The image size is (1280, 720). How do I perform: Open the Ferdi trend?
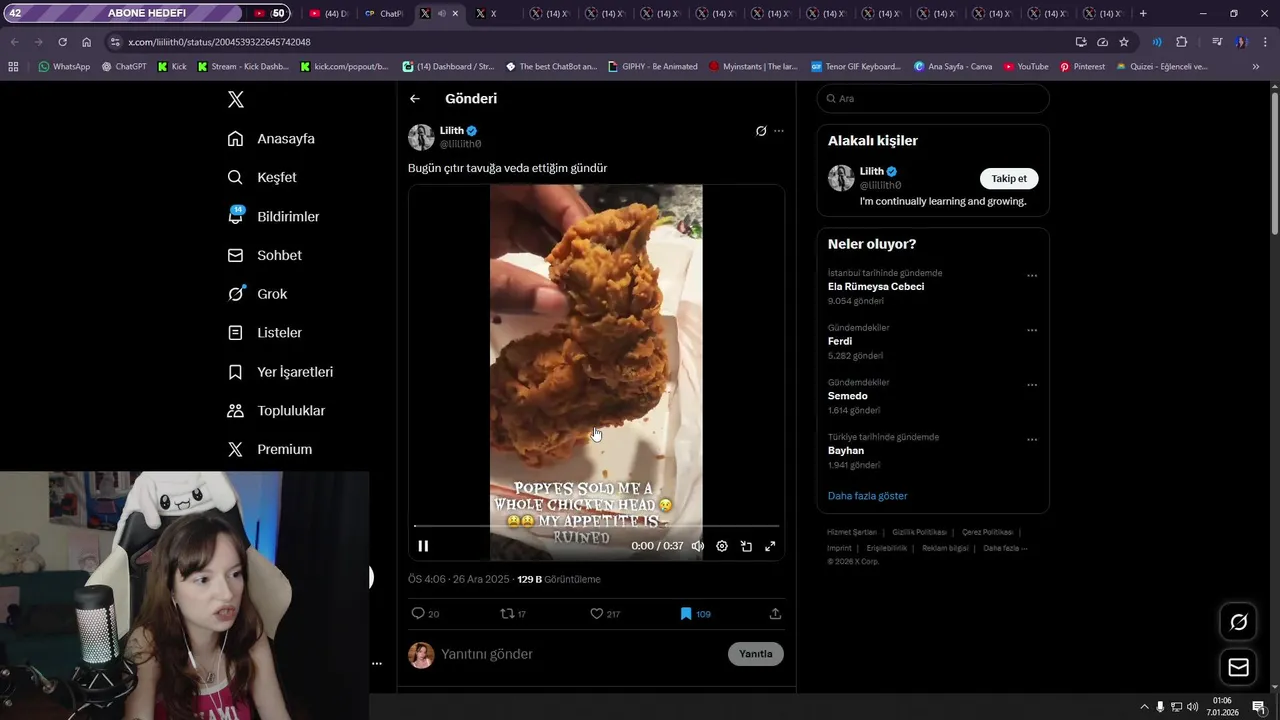click(840, 342)
